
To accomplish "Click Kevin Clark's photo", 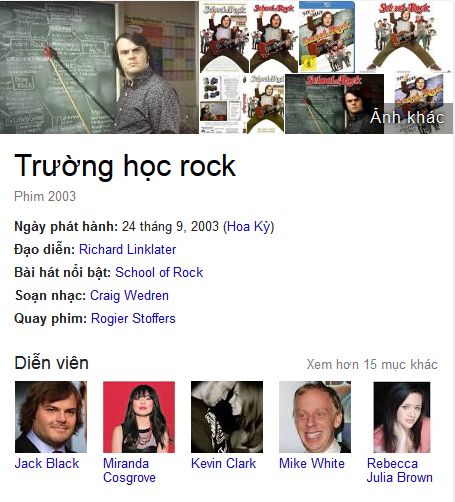I will point(227,417).
